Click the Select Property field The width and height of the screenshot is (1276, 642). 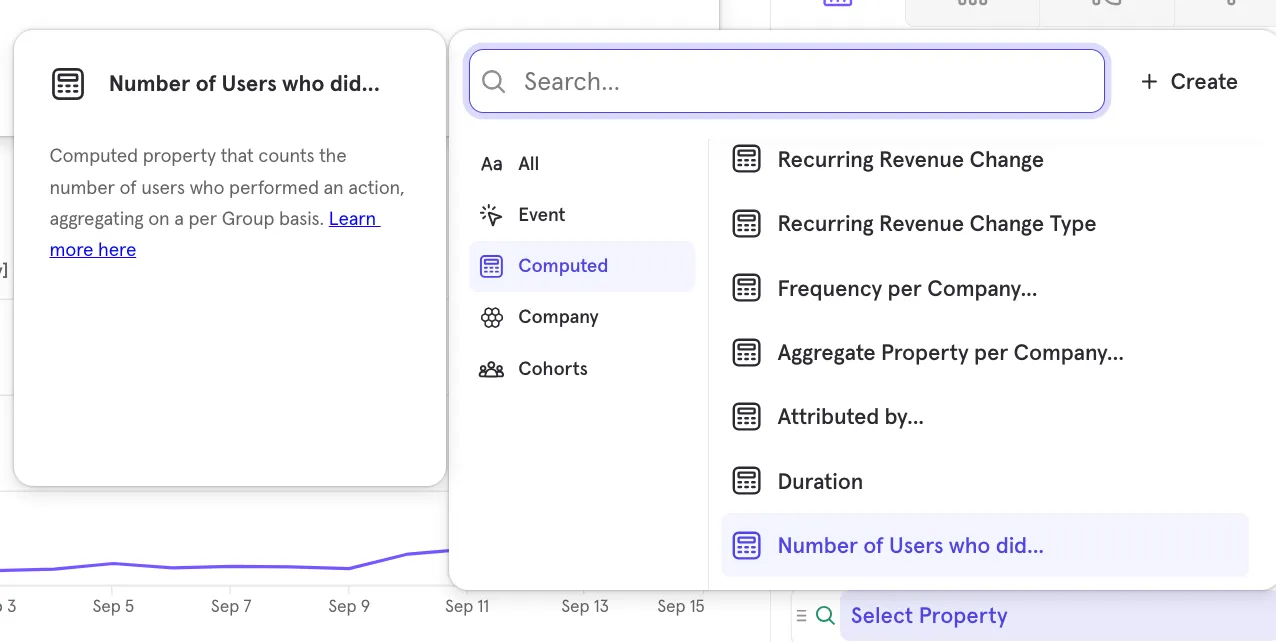(929, 616)
